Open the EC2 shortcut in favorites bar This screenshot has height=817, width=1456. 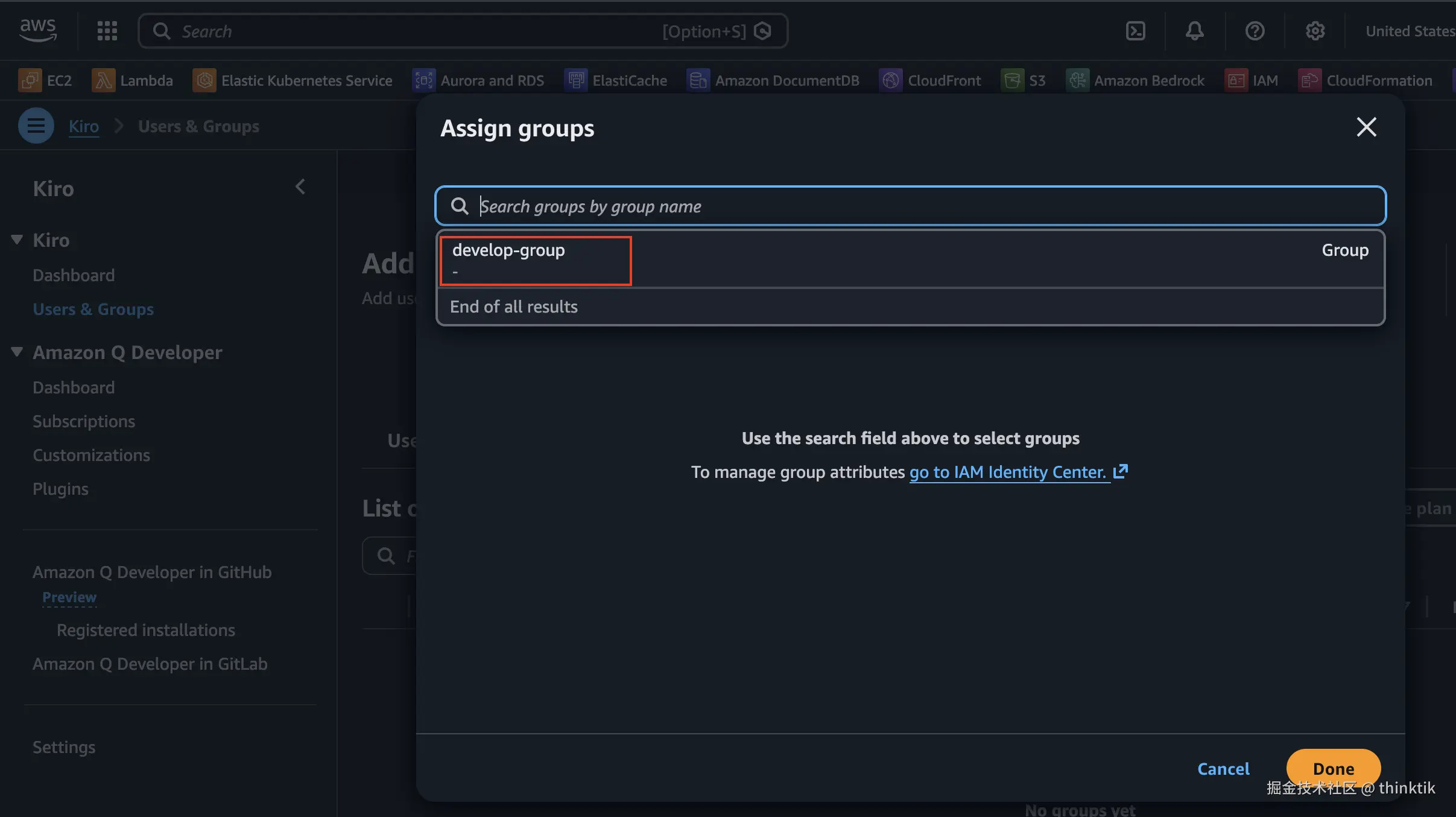tap(45, 80)
